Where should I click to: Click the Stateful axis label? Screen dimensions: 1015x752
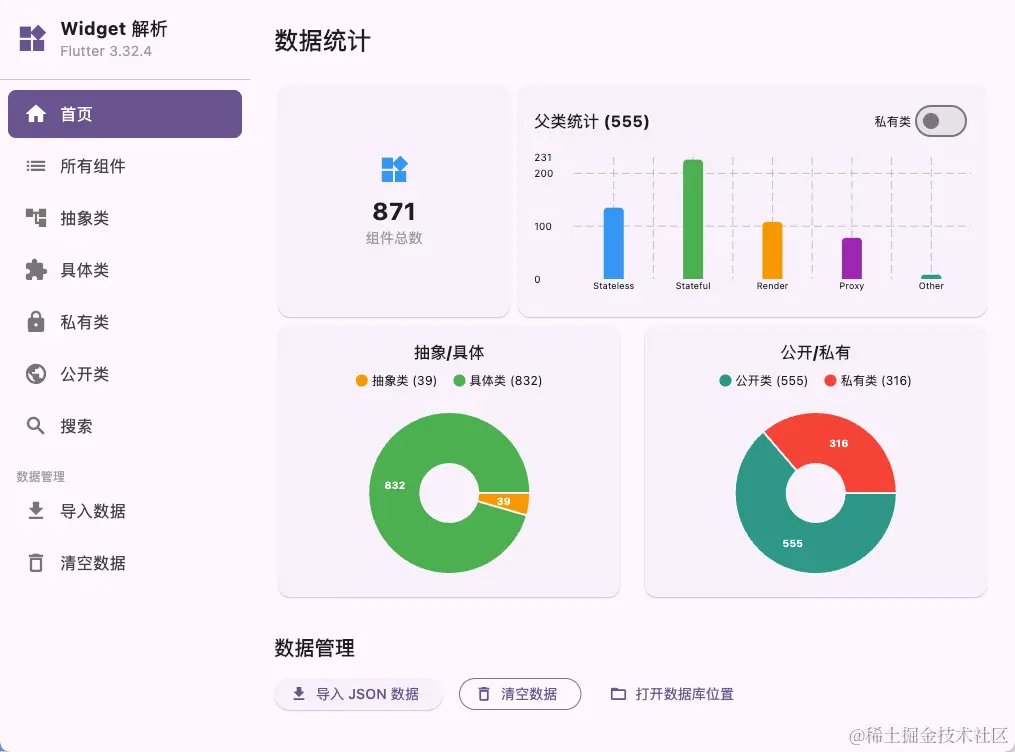pyautogui.click(x=693, y=286)
